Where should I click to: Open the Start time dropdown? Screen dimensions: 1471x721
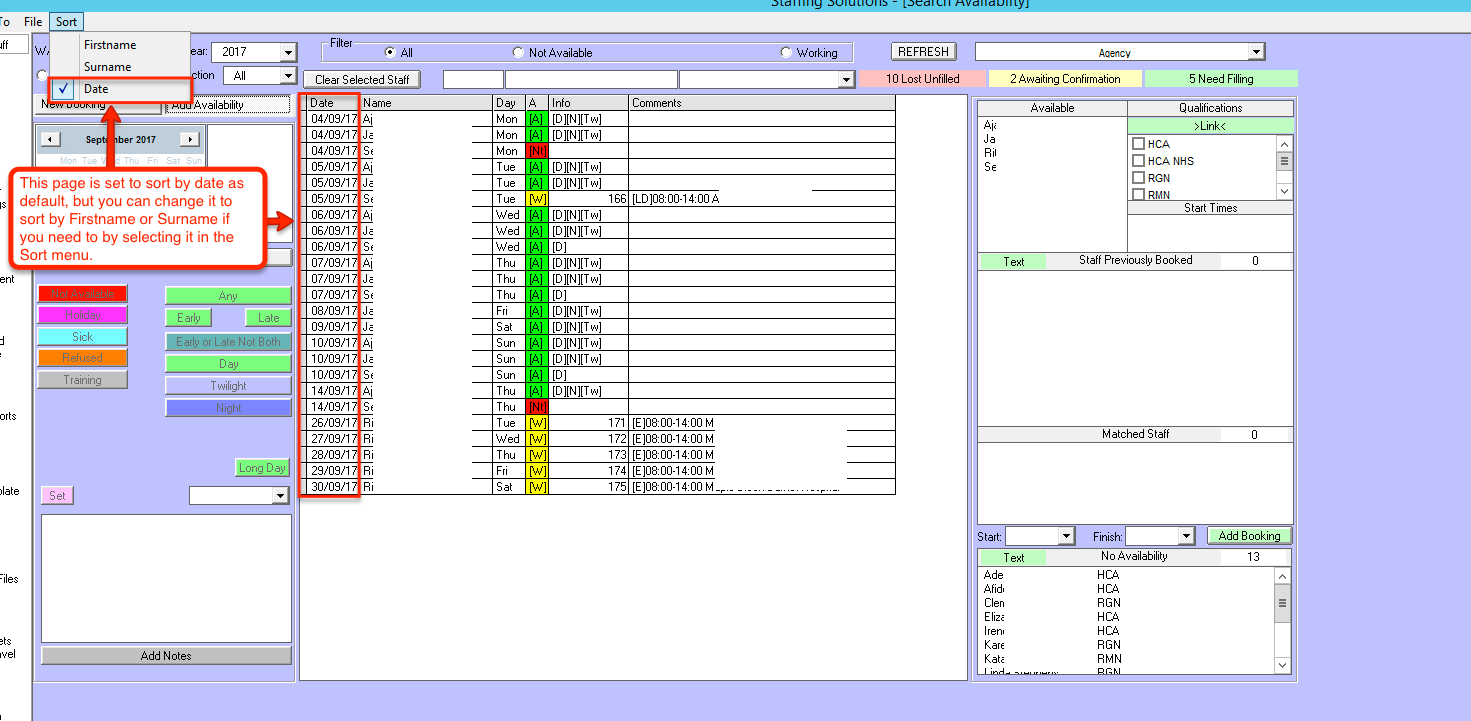(x=1064, y=537)
